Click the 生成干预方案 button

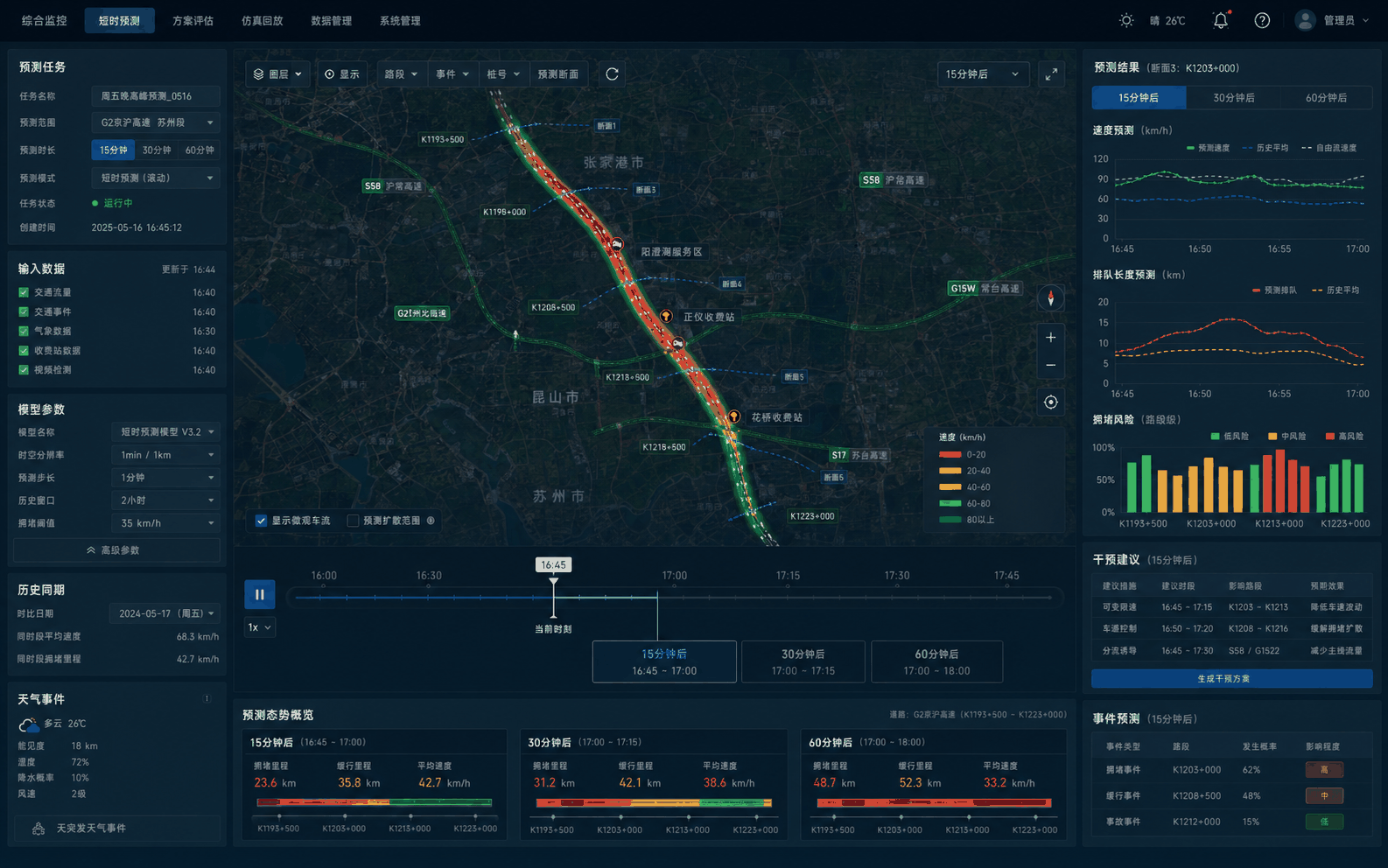1231,679
